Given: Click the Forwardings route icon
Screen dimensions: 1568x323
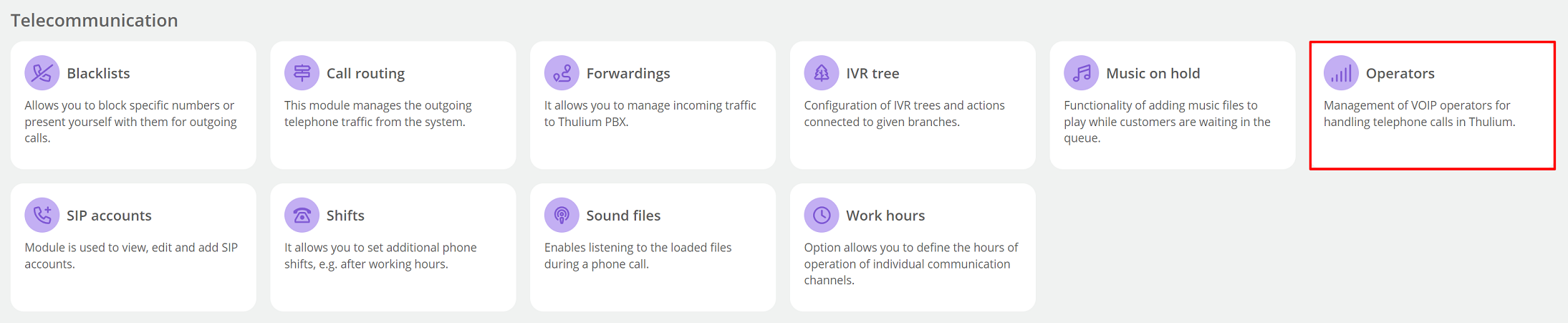Looking at the screenshot, I should pyautogui.click(x=562, y=73).
